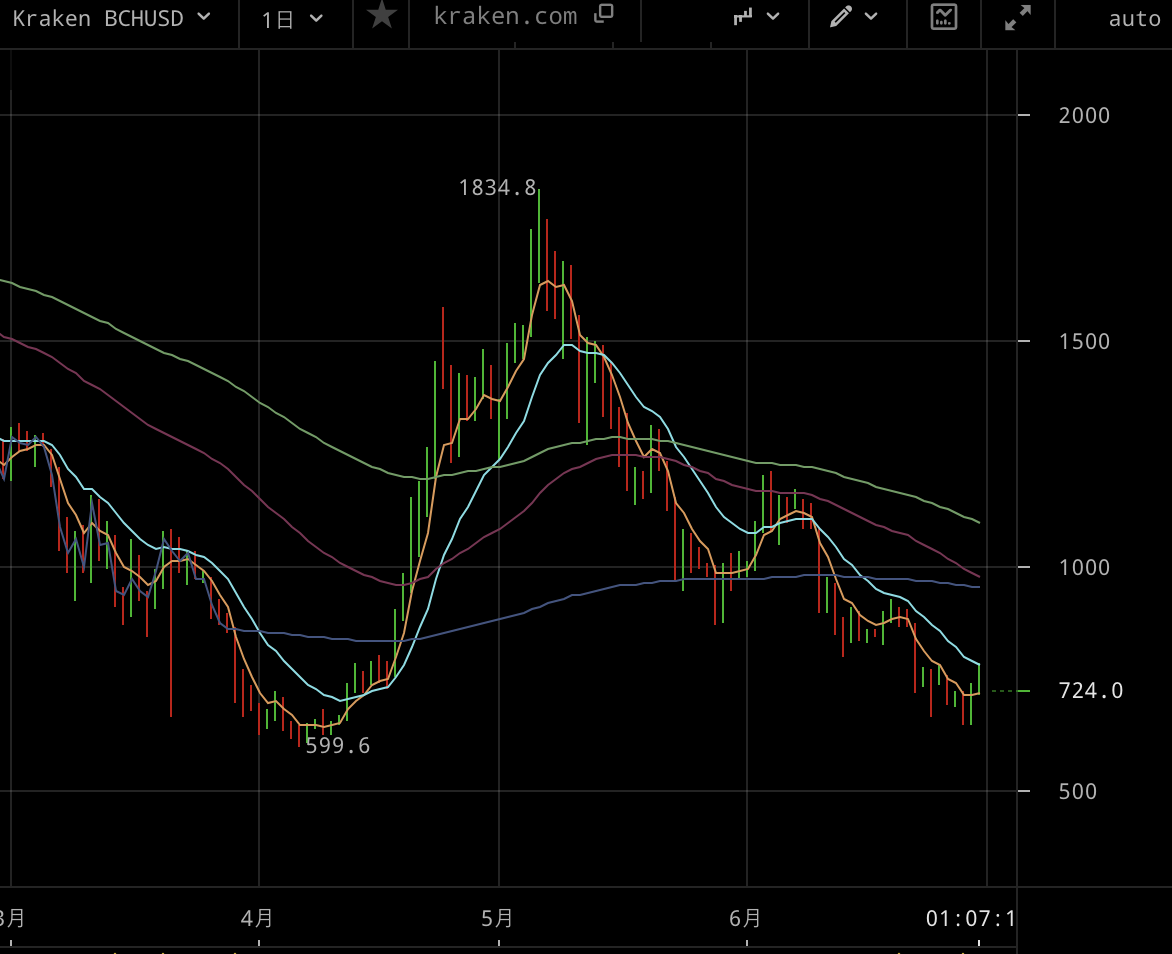
Task: Click the open-in-new-window icon beside kraken.com
Action: coord(604,13)
